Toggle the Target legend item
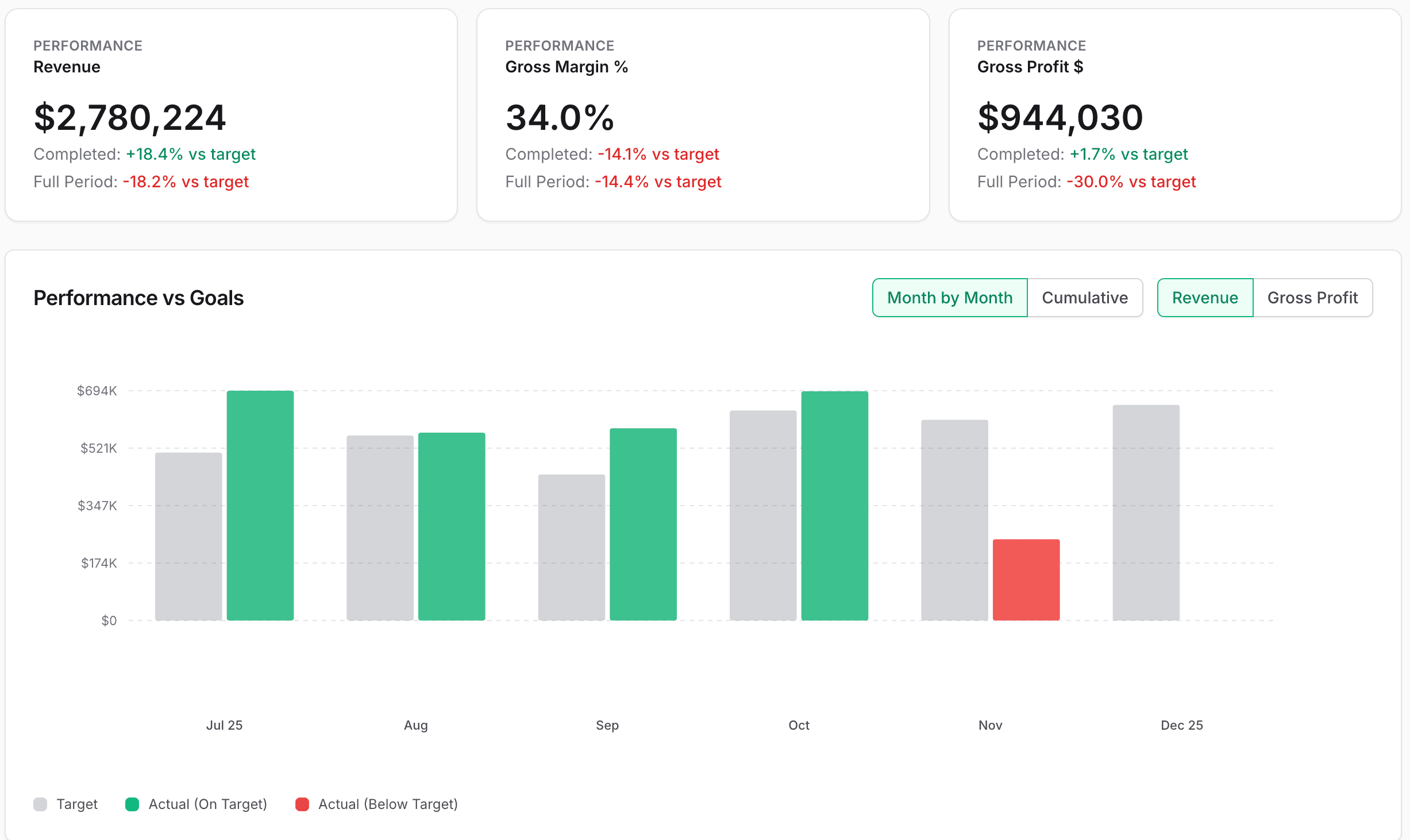This screenshot has width=1410, height=840. pos(66,804)
